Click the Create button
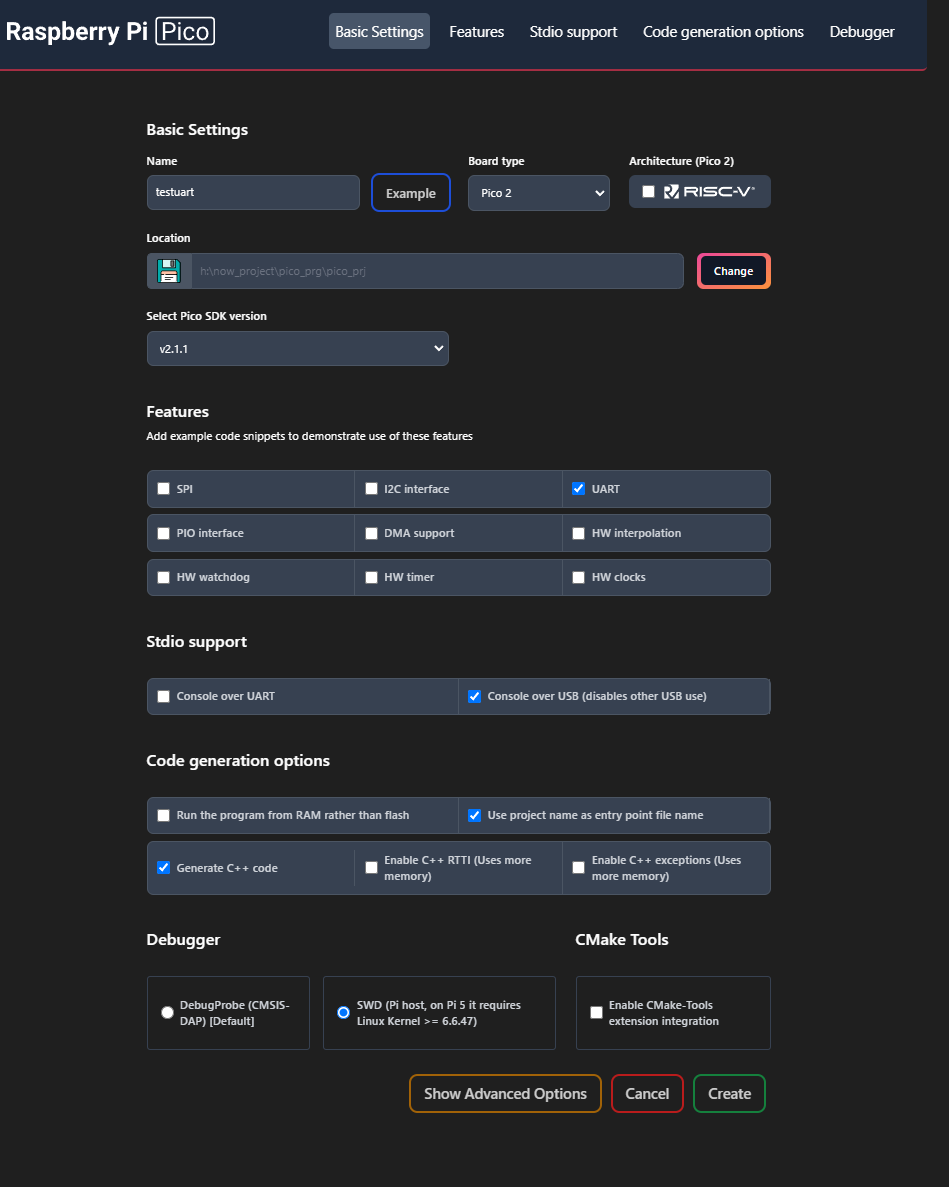This screenshot has height=1187, width=949. (x=730, y=1093)
